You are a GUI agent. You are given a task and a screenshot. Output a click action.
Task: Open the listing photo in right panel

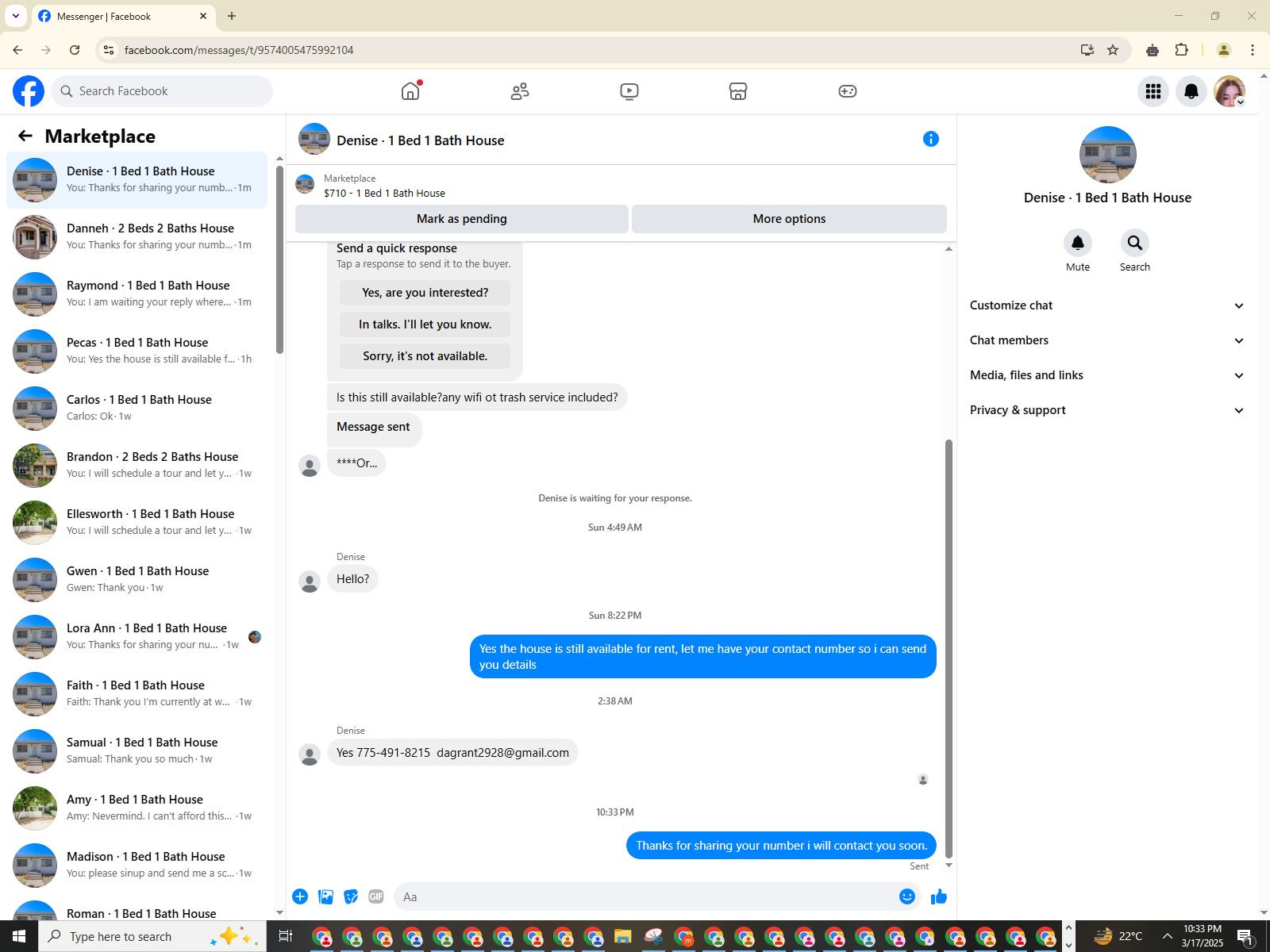[1108, 155]
